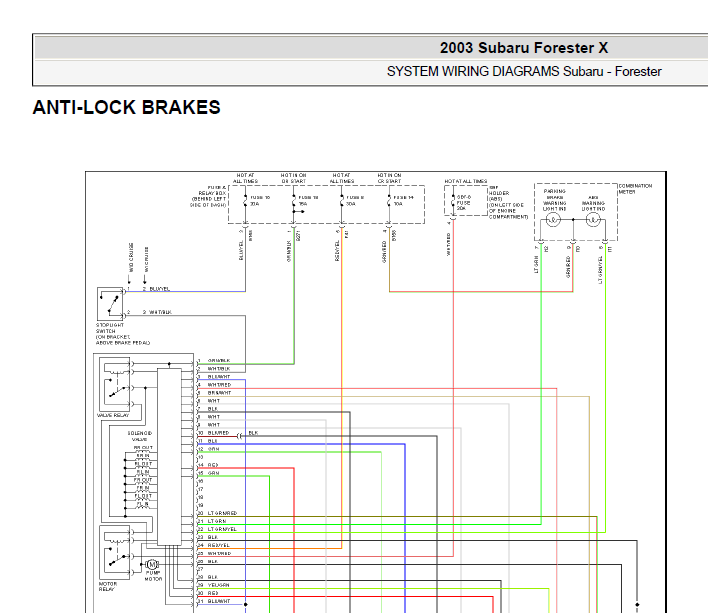708x613 pixels.
Task: Click the SBF-6 20A fuse symbol
Action: coord(453,202)
